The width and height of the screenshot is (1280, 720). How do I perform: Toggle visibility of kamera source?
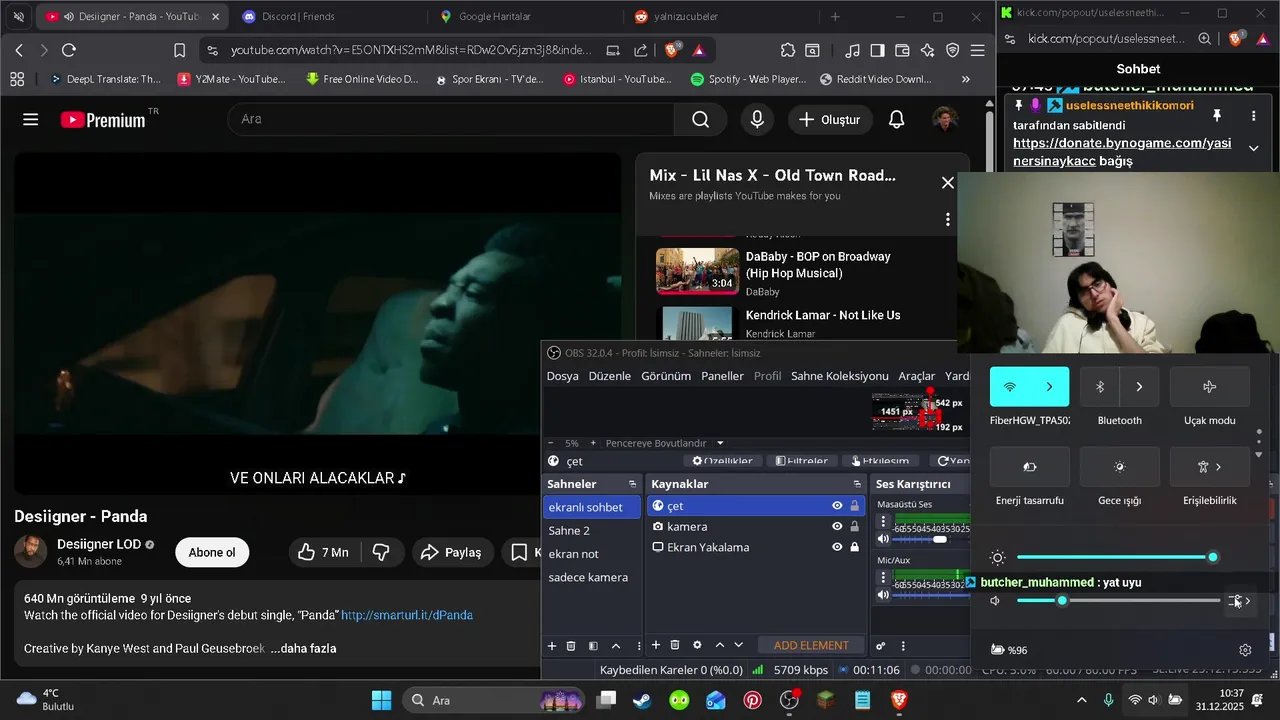click(x=837, y=527)
